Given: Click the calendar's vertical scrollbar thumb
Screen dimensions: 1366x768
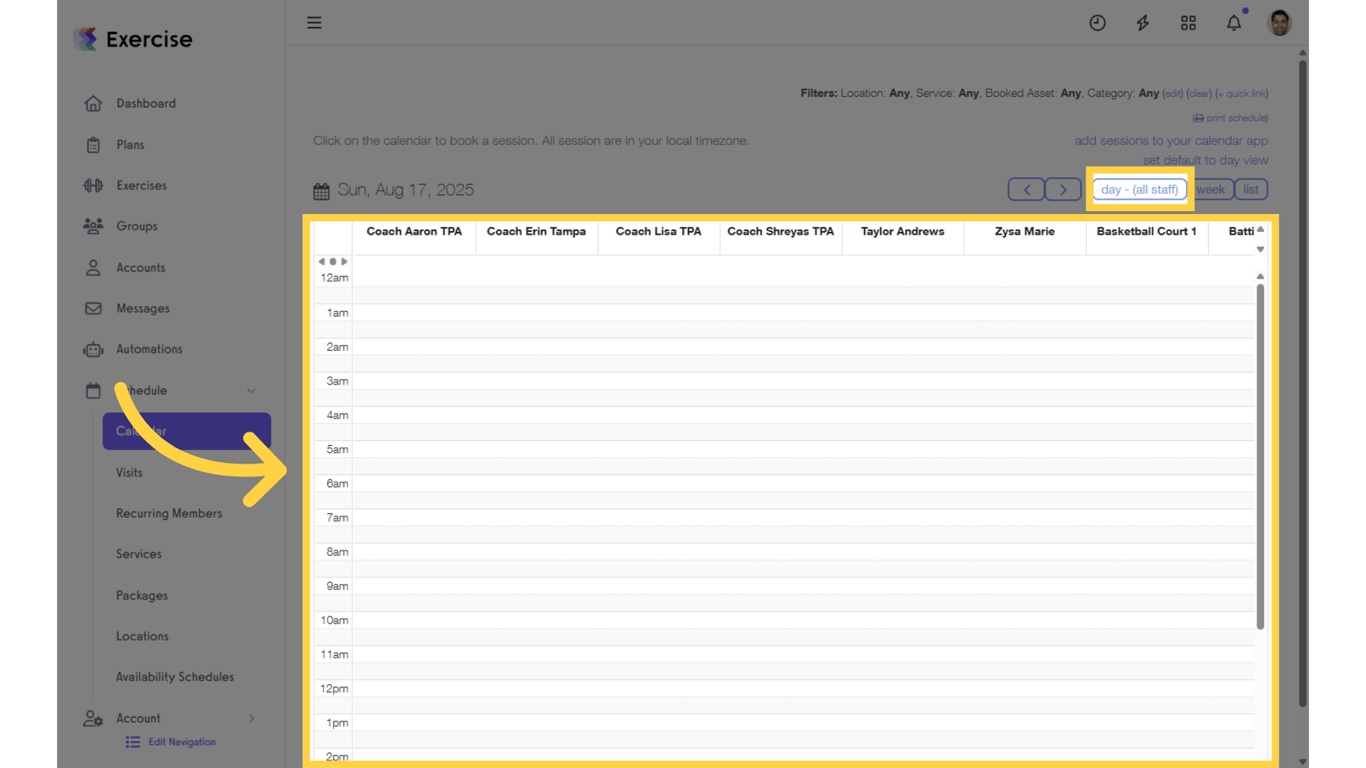Looking at the screenshot, I should [x=1260, y=457].
